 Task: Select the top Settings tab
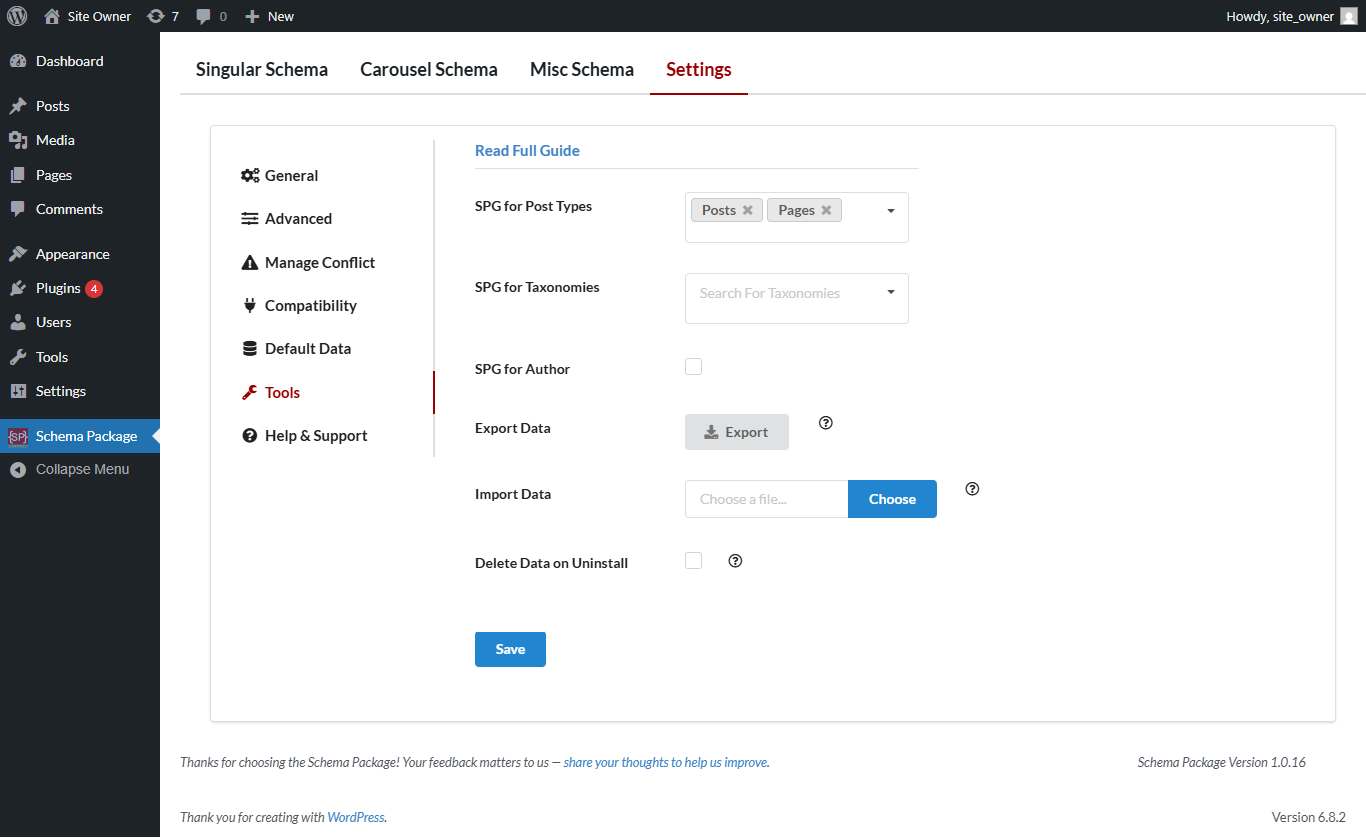(x=699, y=70)
